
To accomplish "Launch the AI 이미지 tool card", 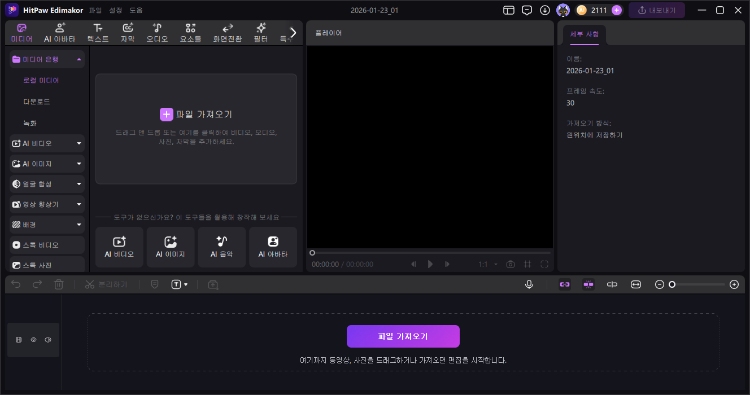I will tap(170, 247).
